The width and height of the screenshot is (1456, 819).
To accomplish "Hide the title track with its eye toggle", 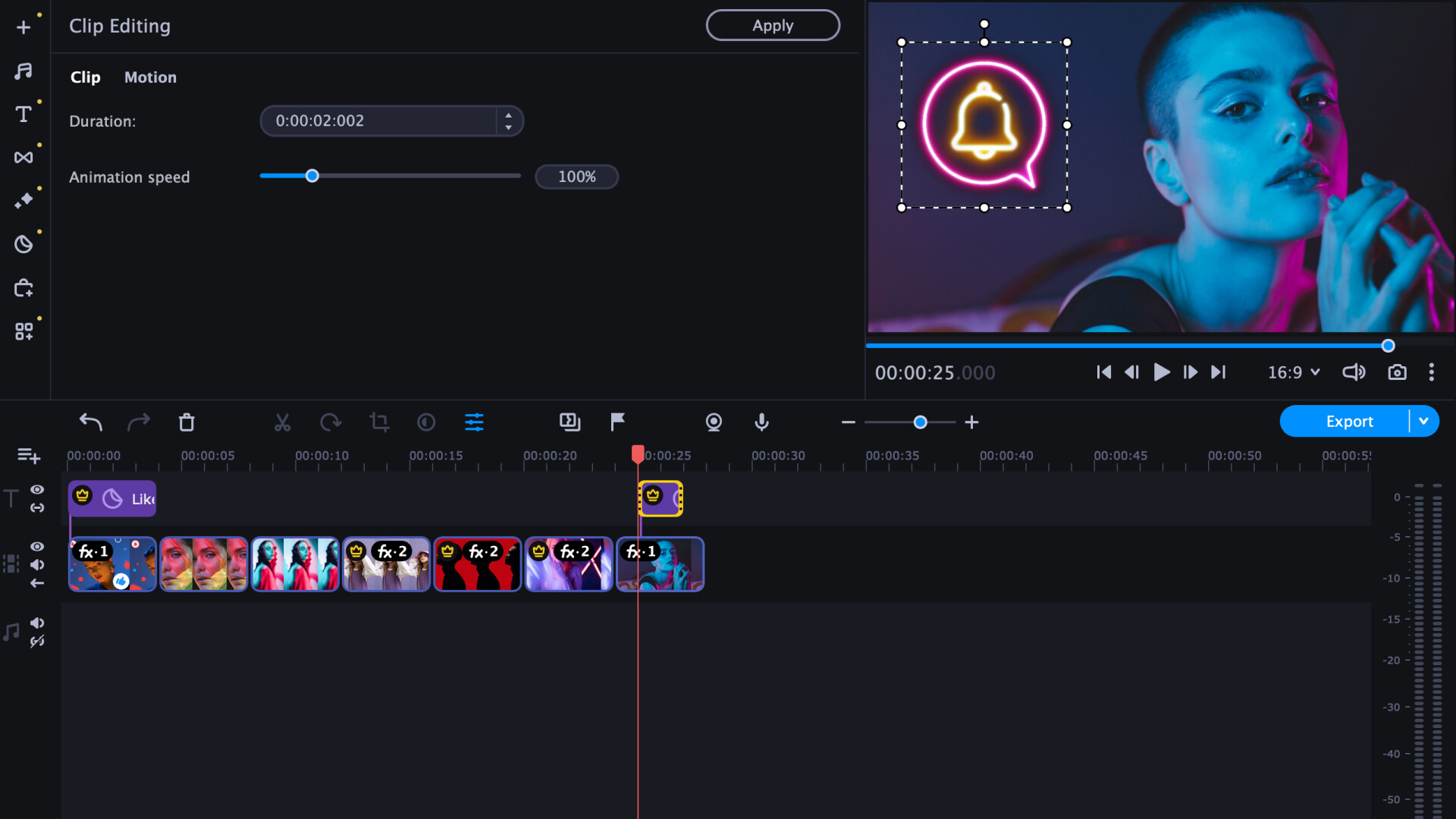I will 37,489.
